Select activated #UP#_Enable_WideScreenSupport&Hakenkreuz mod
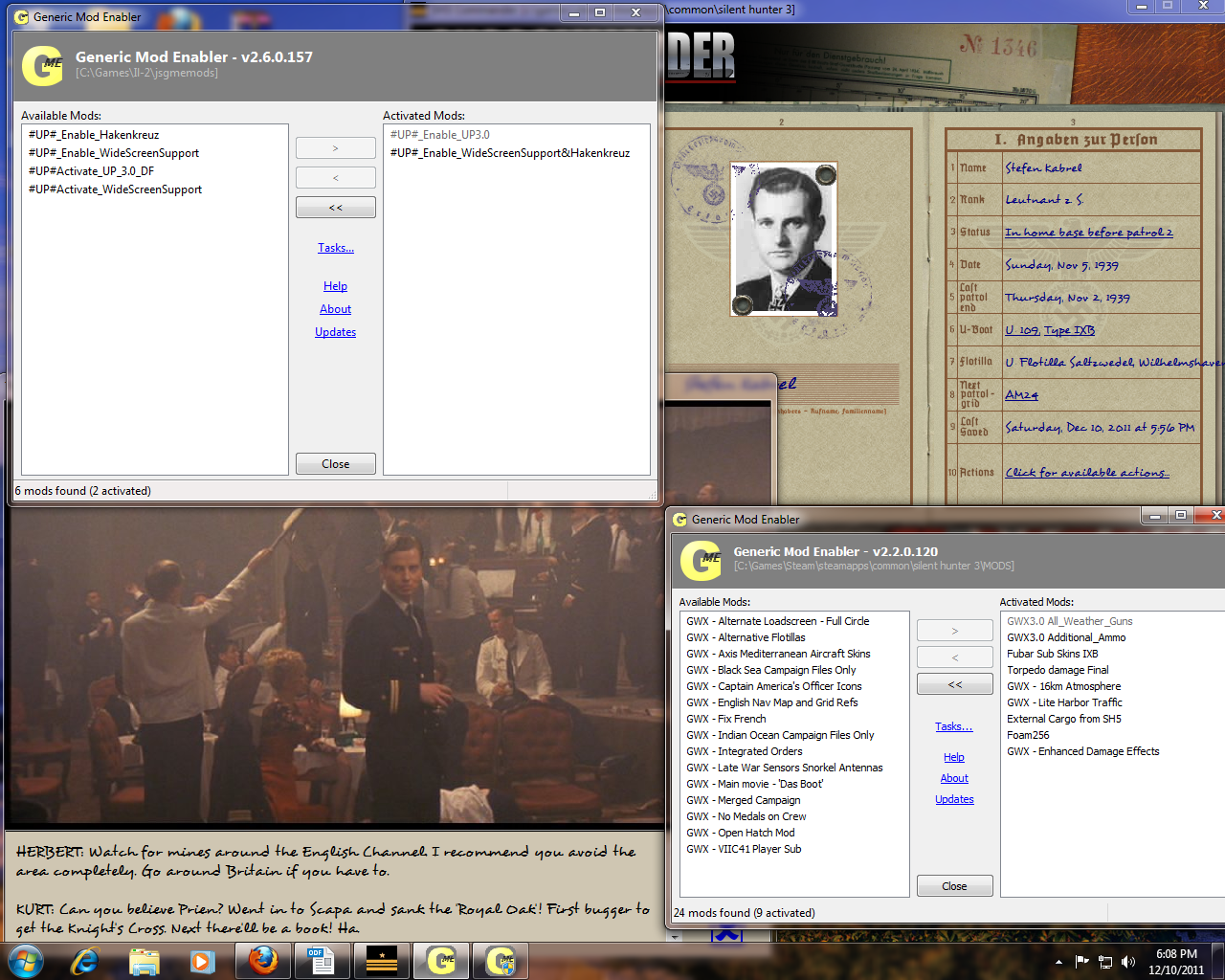The width and height of the screenshot is (1225, 980). coord(510,153)
